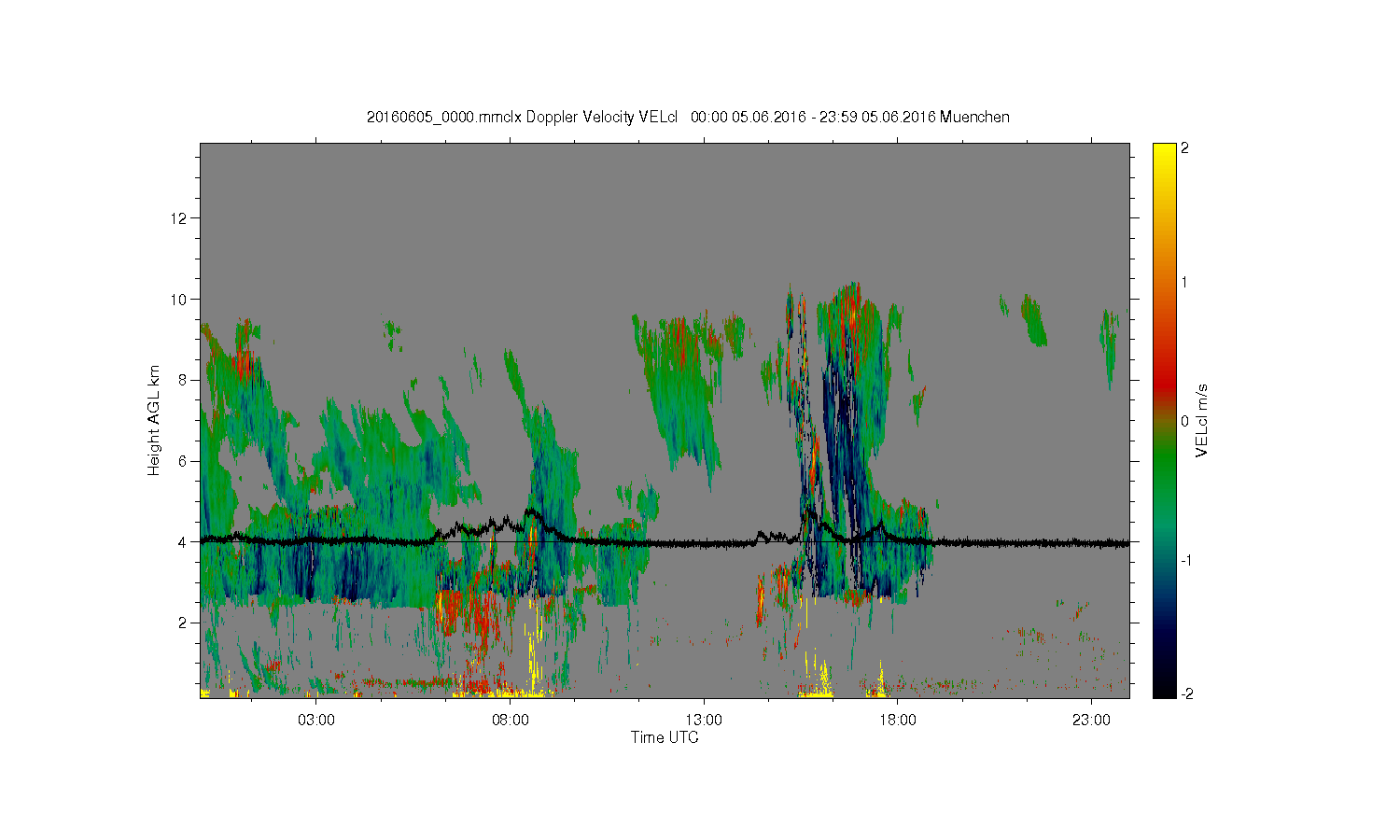This screenshot has height=840, width=1400.
Task: Click the height tick label 12
Action: pos(180,218)
